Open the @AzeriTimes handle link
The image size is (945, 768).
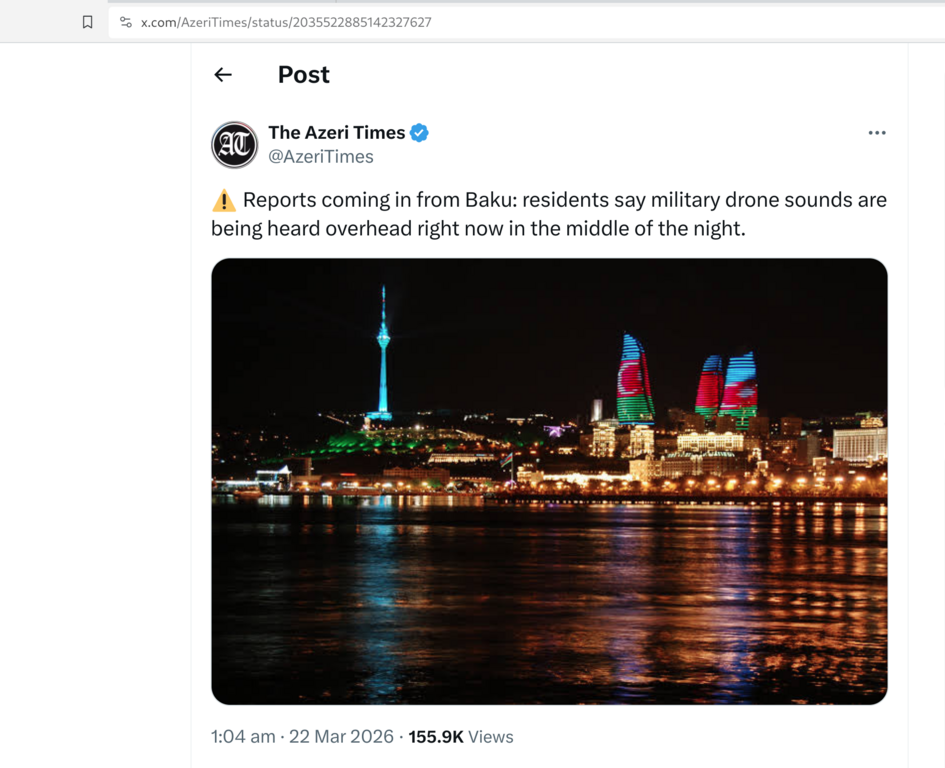click(x=321, y=156)
